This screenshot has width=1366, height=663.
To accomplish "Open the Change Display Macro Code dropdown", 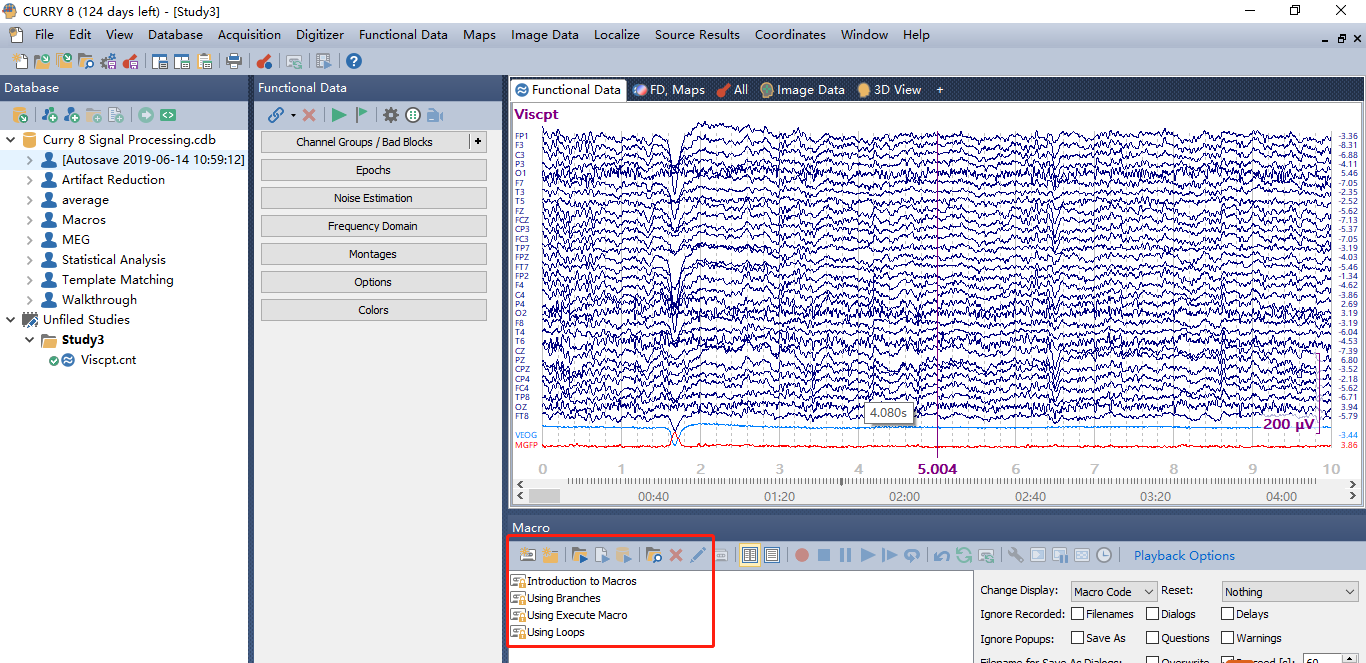I will point(1113,592).
